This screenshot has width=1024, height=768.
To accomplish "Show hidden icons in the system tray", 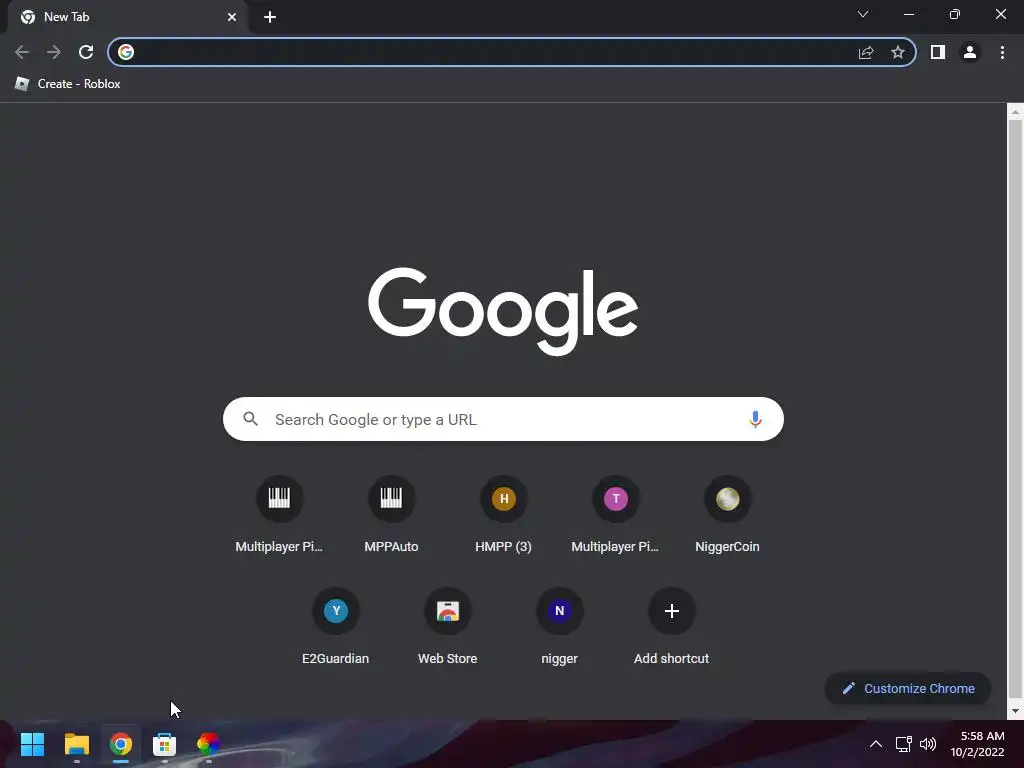I will pos(876,744).
